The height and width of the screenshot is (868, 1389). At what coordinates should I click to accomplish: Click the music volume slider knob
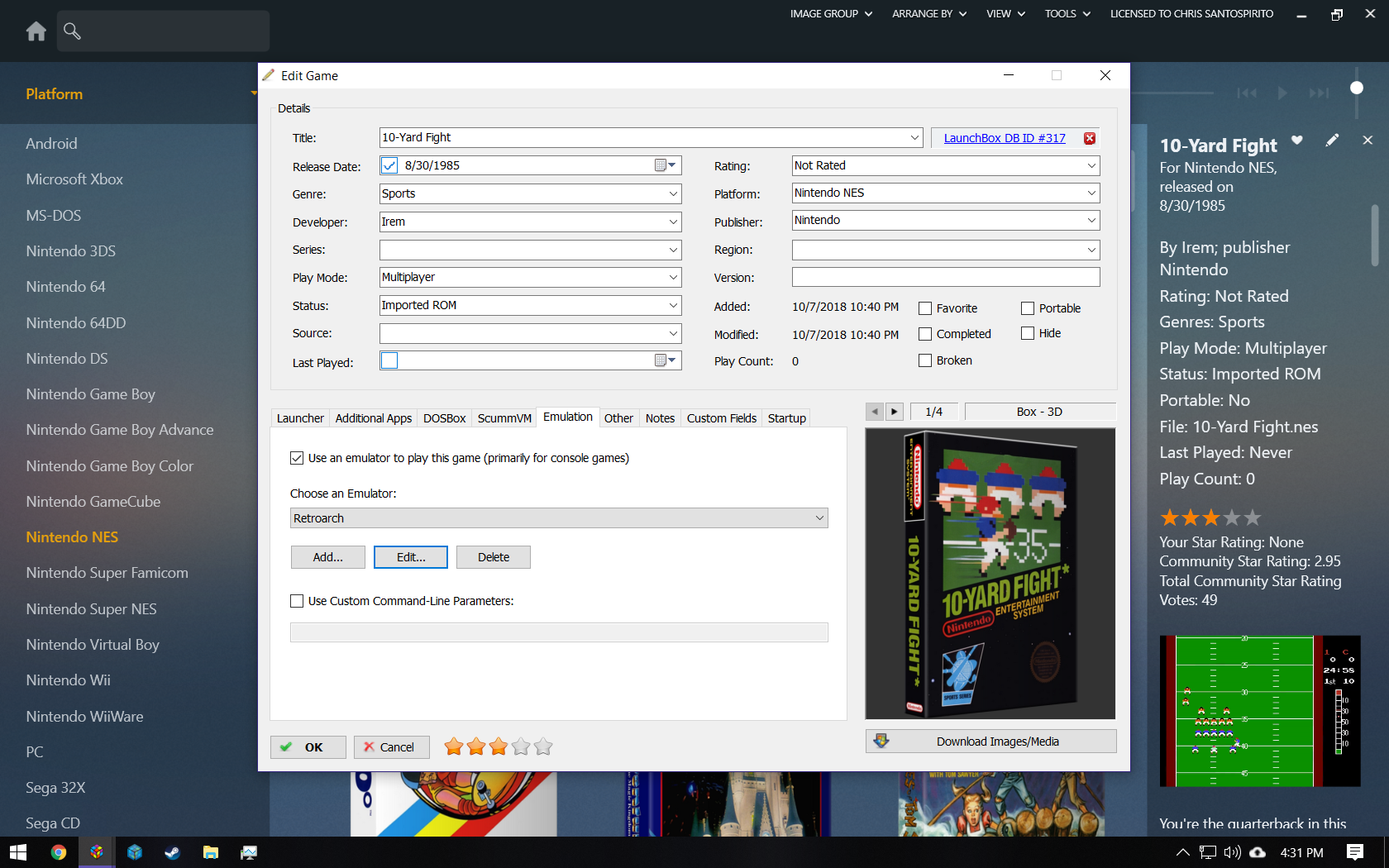point(1357,88)
